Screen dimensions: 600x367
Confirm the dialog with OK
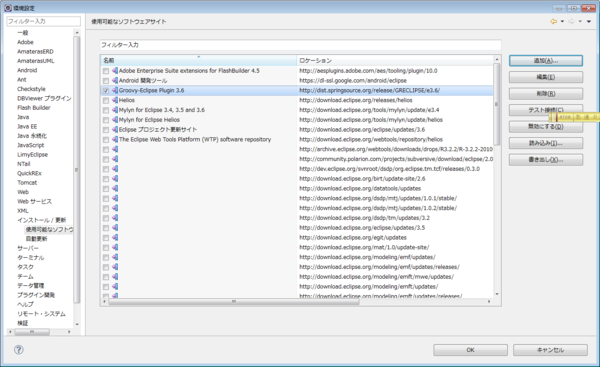click(x=470, y=350)
